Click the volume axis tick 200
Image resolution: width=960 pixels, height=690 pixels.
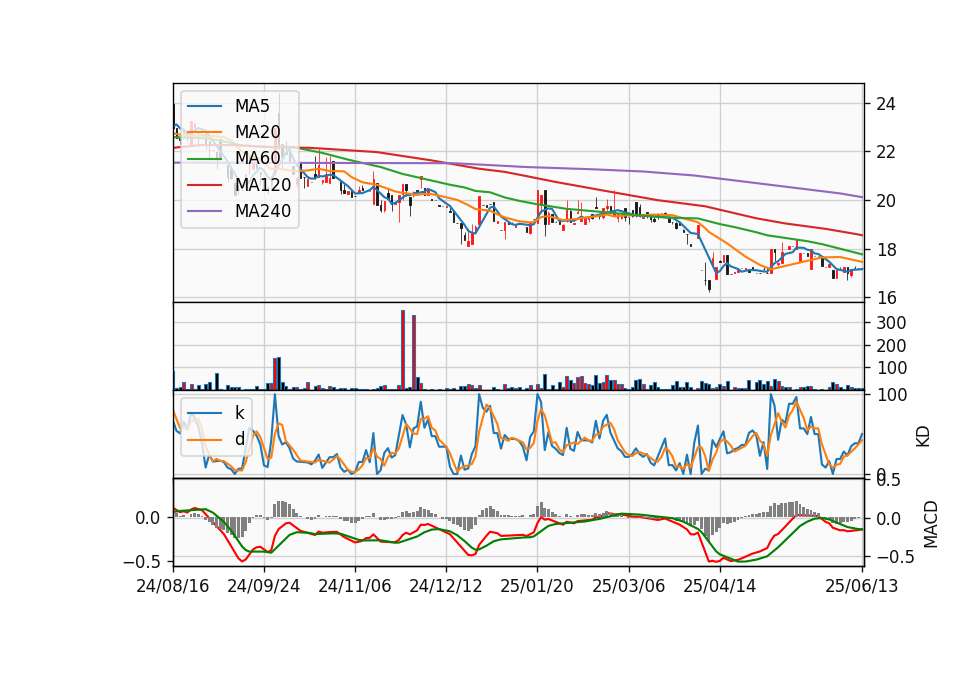click(x=891, y=346)
